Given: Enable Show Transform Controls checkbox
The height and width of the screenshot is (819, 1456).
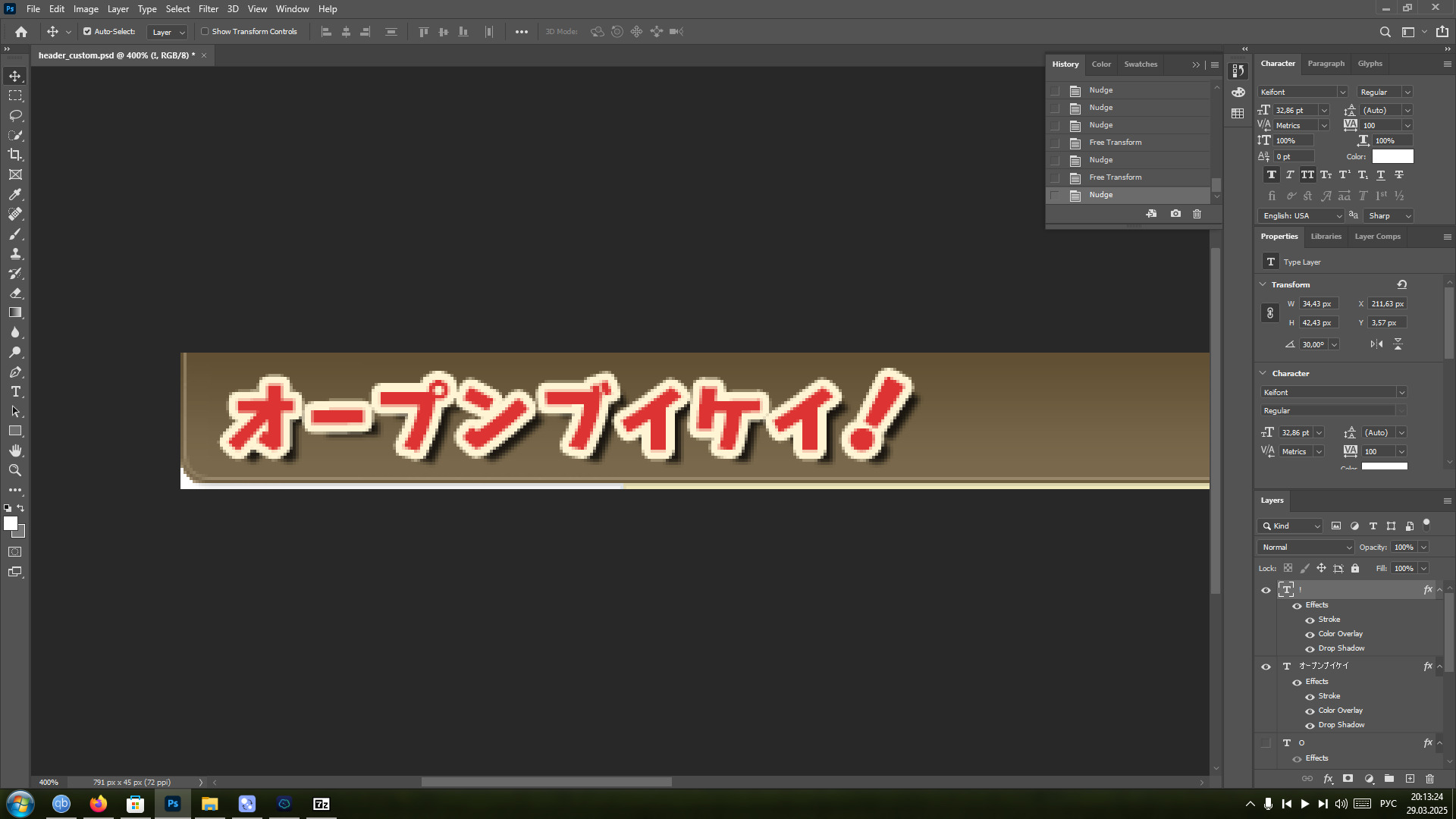Looking at the screenshot, I should (205, 32).
